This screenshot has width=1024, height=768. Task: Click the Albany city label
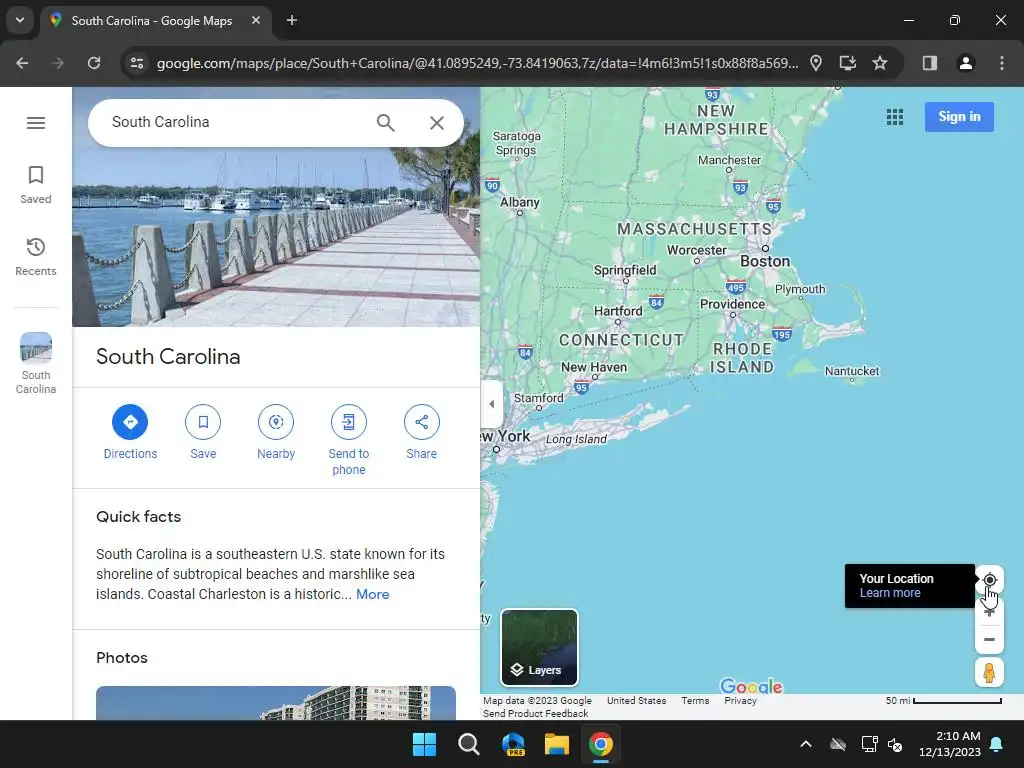click(520, 202)
